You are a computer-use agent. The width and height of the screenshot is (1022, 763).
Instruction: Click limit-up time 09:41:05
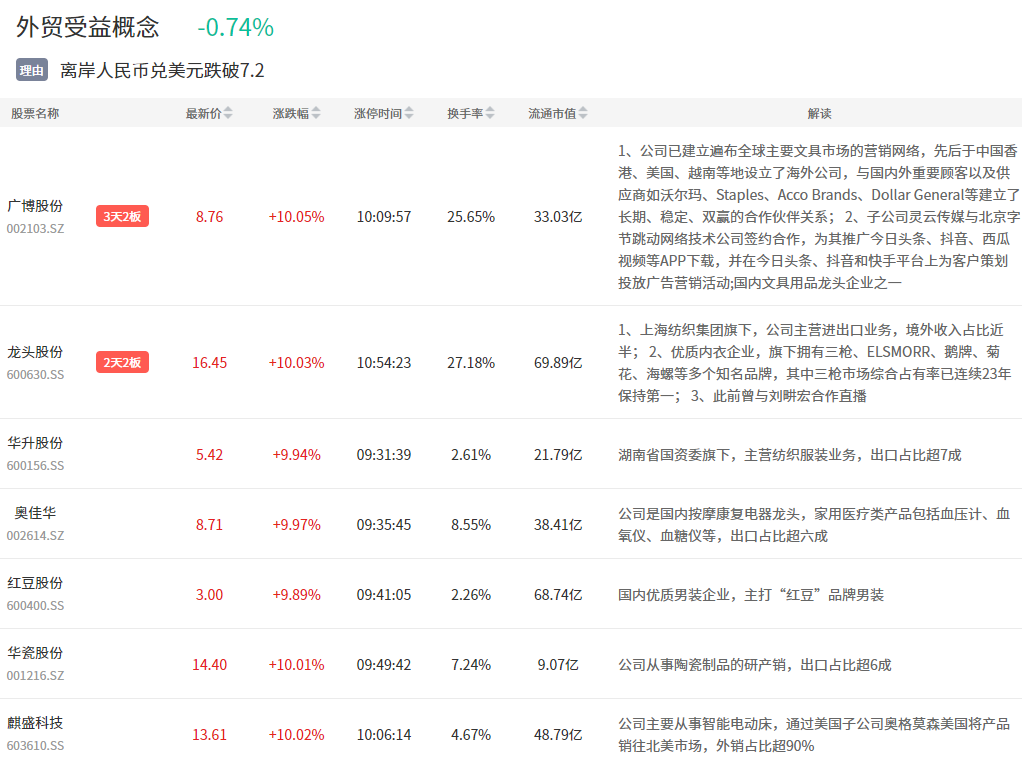[384, 595]
